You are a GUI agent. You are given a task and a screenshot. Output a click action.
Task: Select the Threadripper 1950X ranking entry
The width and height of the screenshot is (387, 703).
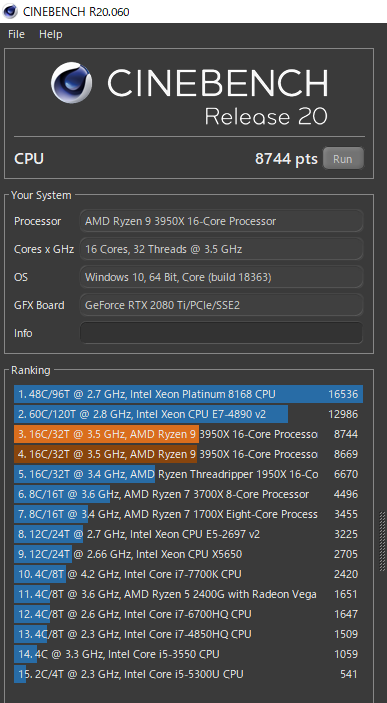pos(188,474)
